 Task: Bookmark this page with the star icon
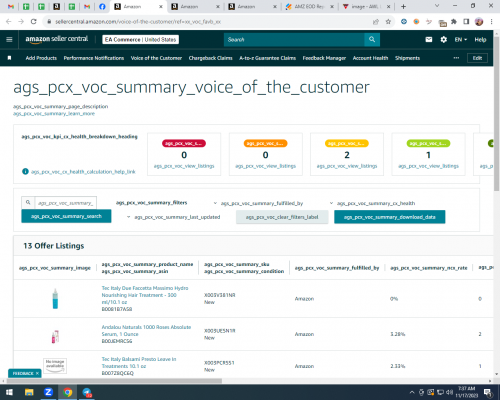[388, 22]
